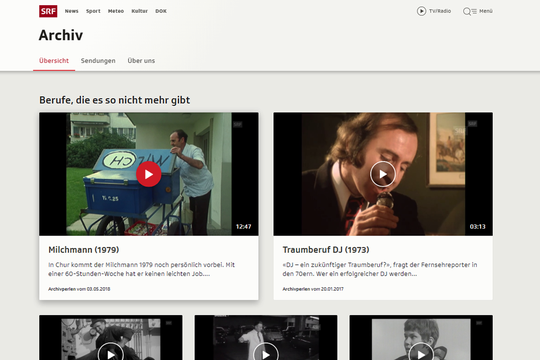Switch to the Über uns tab
Image resolution: width=540 pixels, height=360 pixels.
coord(141,61)
